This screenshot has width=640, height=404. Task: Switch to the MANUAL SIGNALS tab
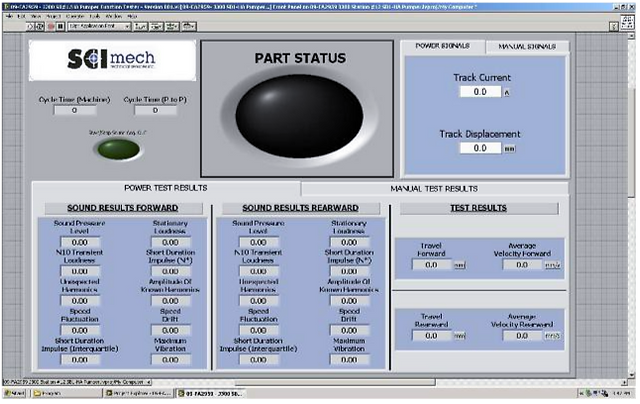(x=527, y=47)
